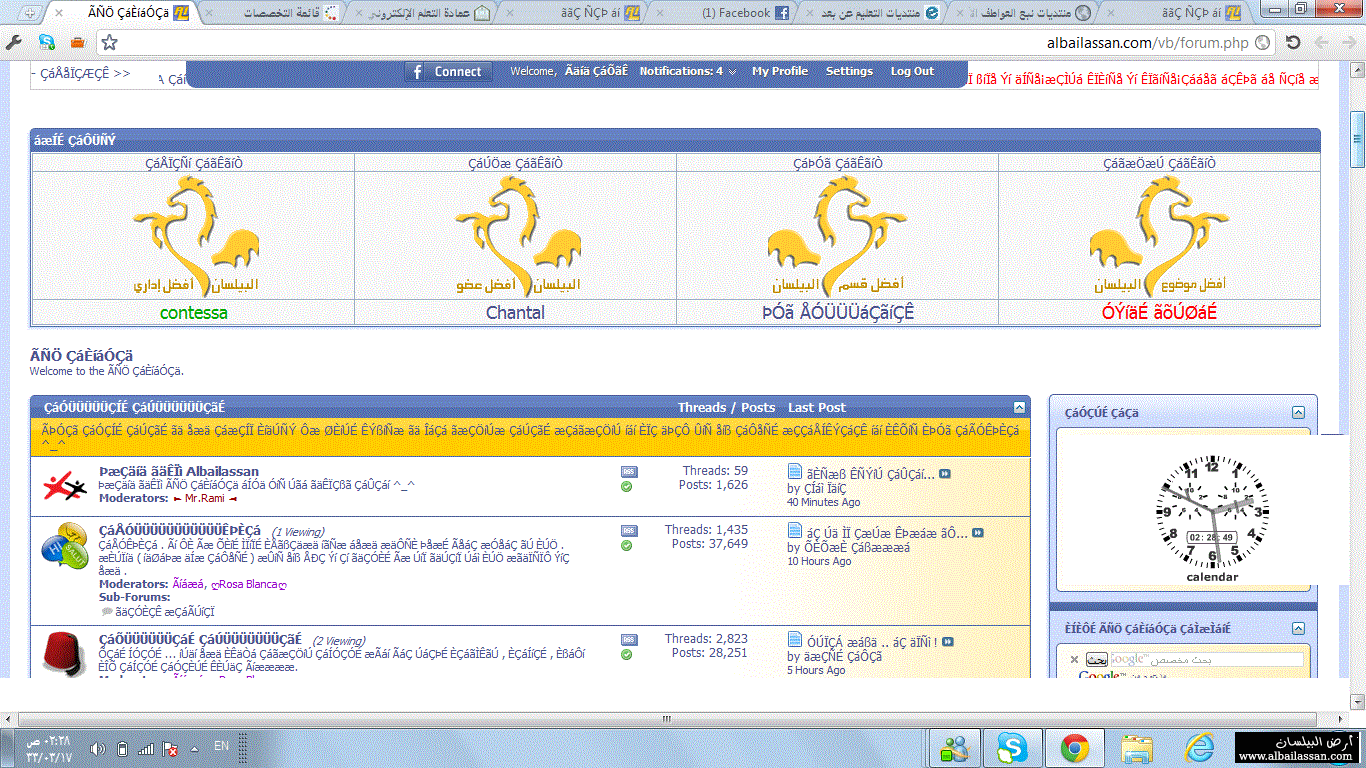This screenshot has width=1366, height=768.
Task: Click award winner Chantal
Action: 515,313
